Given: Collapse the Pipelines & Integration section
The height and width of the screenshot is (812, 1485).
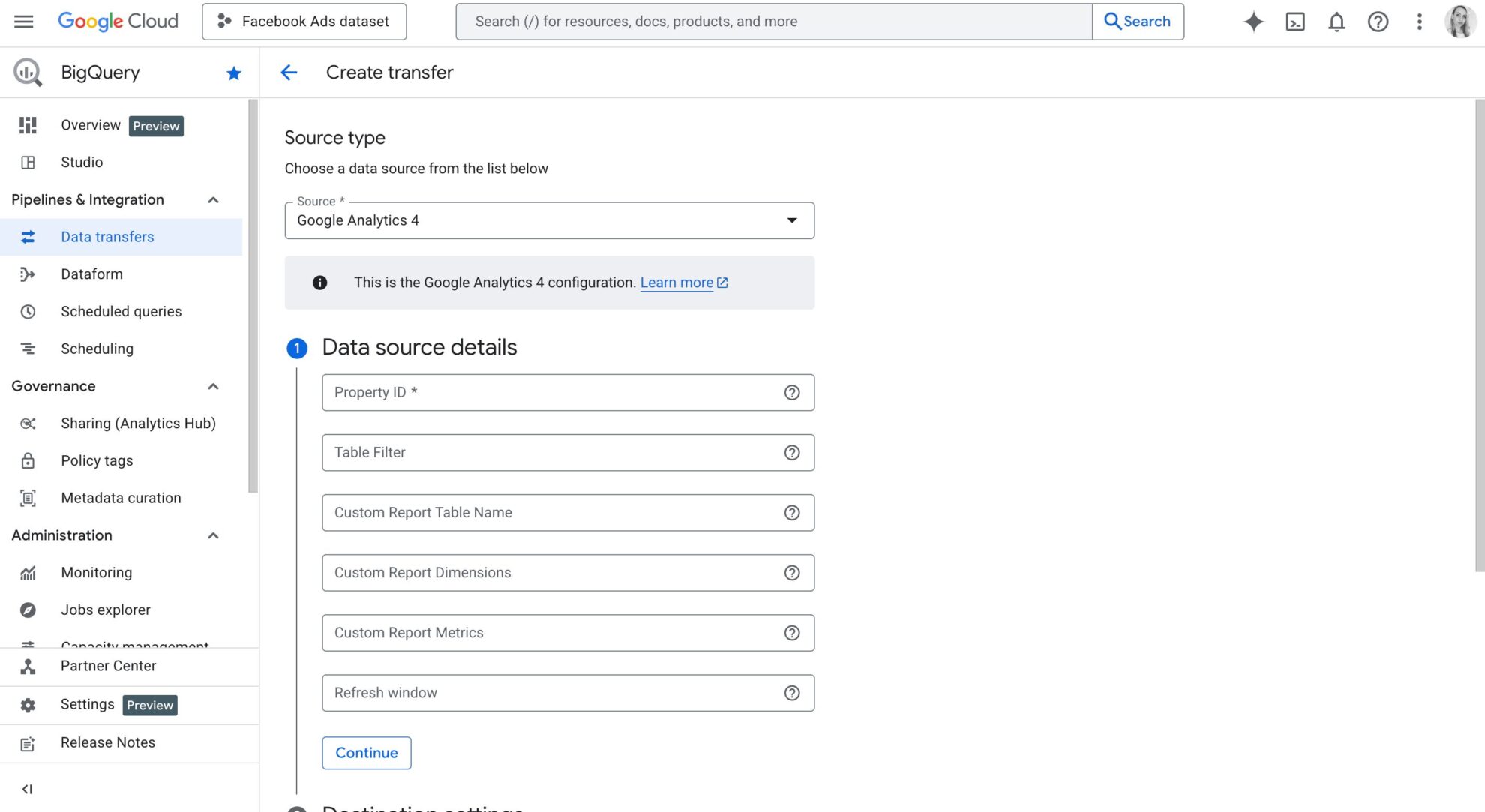Looking at the screenshot, I should (x=213, y=200).
